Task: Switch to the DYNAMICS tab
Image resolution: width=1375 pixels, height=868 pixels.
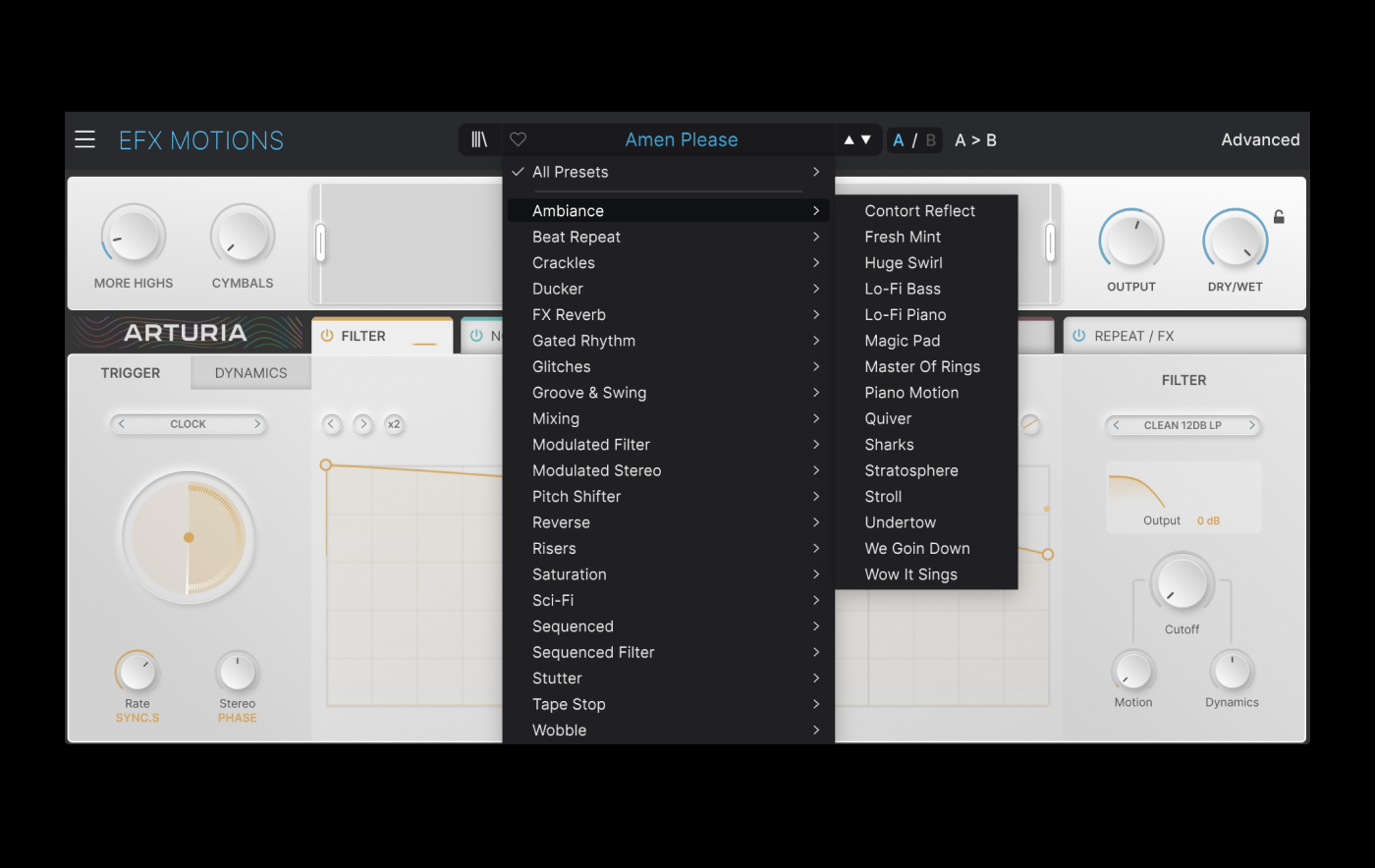Action: (250, 373)
